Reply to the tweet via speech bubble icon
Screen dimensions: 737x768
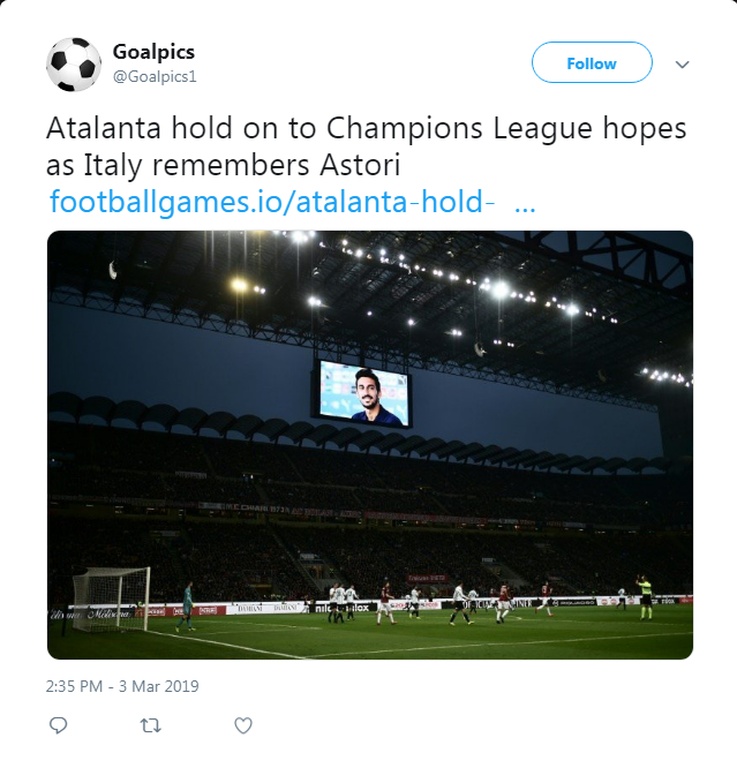coord(59,725)
